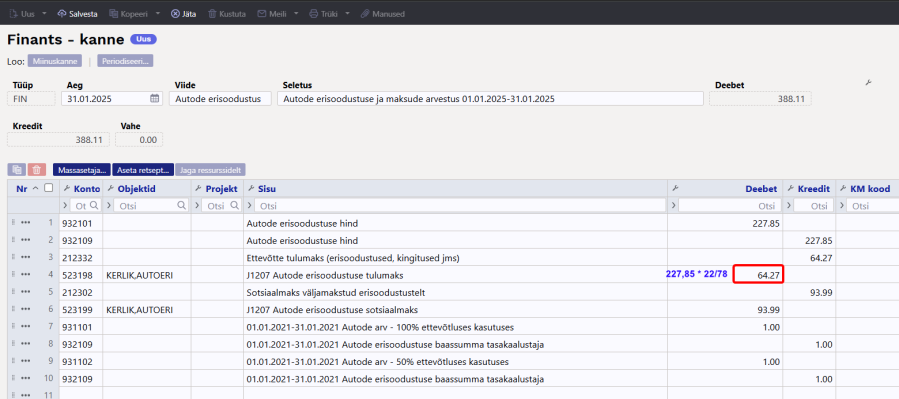The image size is (899, 399).
Task: Toggle the select-all checkbox in Nr header
Action: (x=49, y=187)
